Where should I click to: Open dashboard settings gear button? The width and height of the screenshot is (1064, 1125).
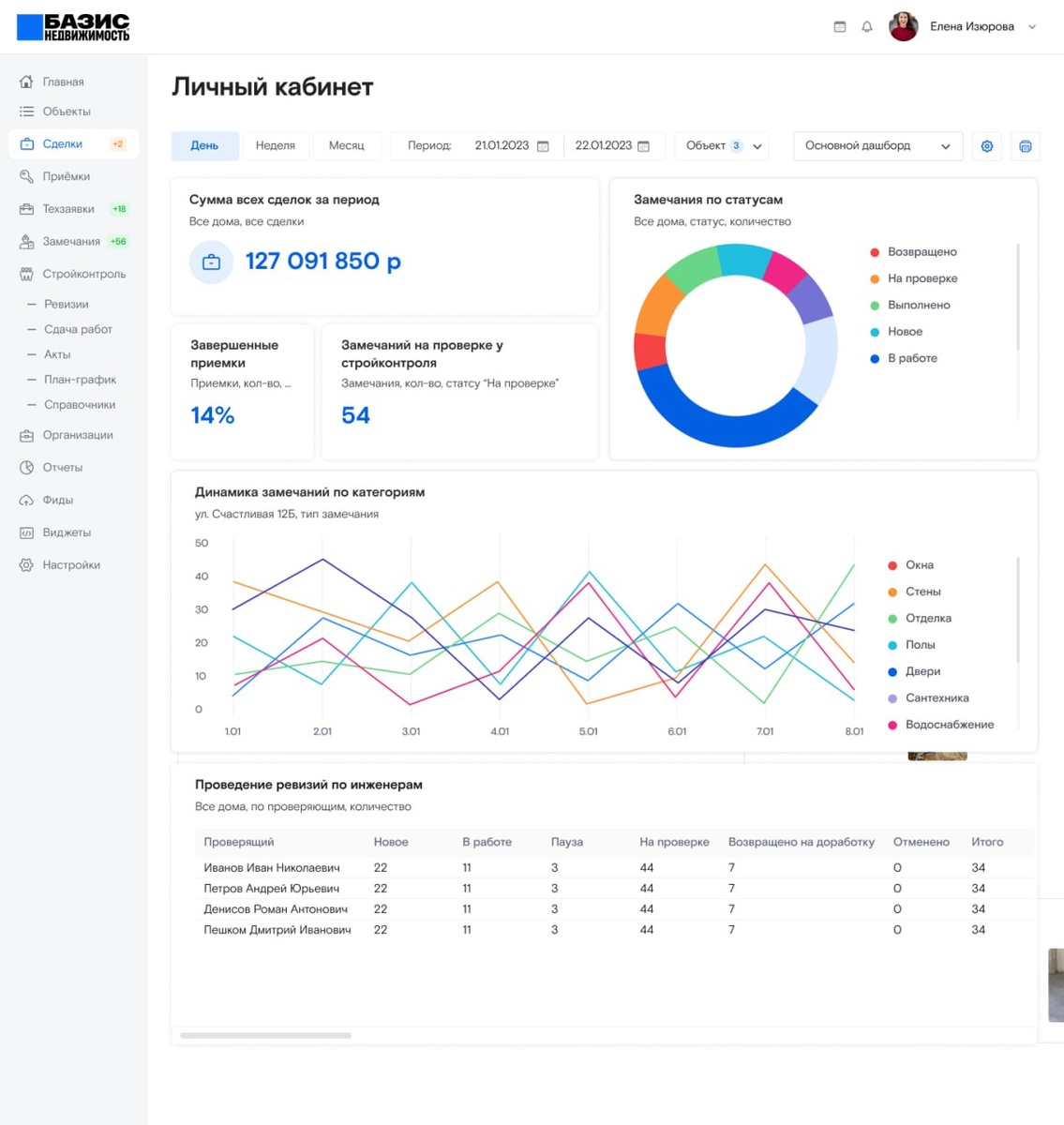(987, 146)
